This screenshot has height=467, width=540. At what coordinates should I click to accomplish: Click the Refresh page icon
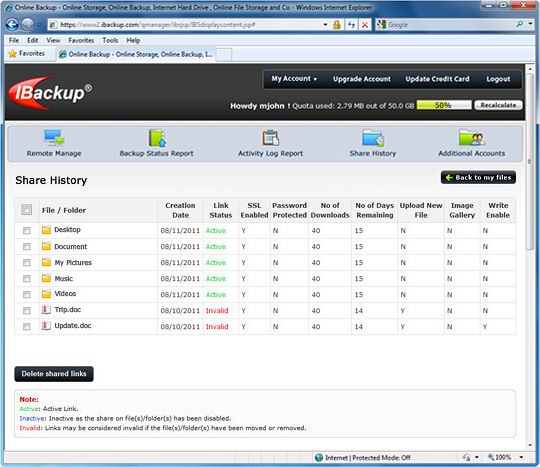click(x=351, y=25)
